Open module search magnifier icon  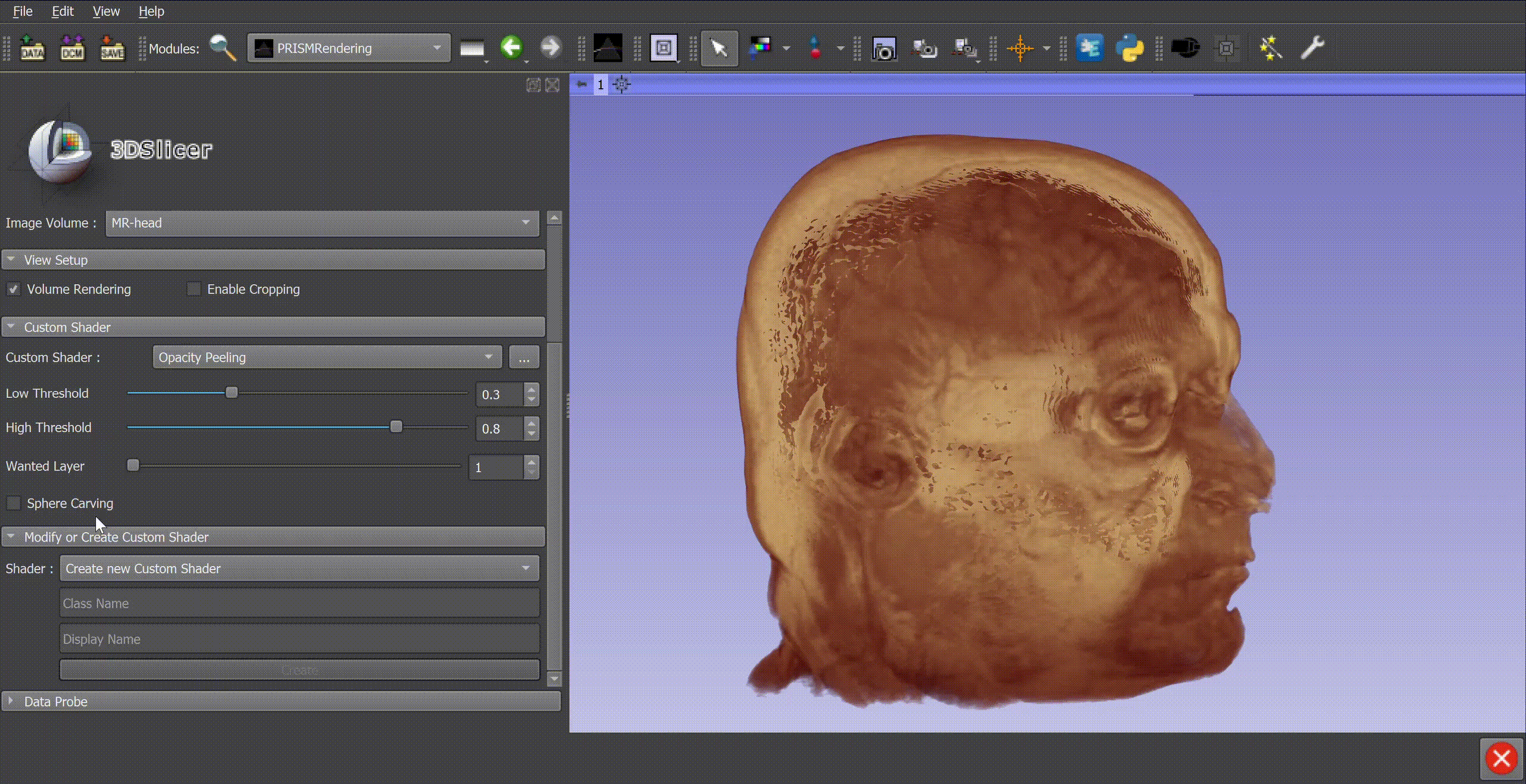[222, 48]
